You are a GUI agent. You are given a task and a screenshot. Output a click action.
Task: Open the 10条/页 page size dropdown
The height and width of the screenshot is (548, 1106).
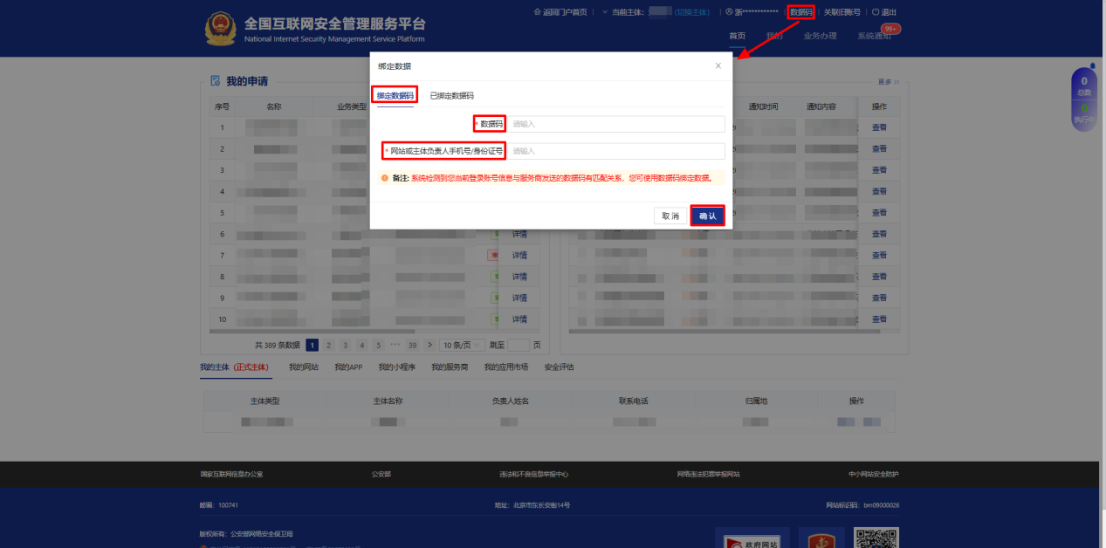pyautogui.click(x=462, y=345)
